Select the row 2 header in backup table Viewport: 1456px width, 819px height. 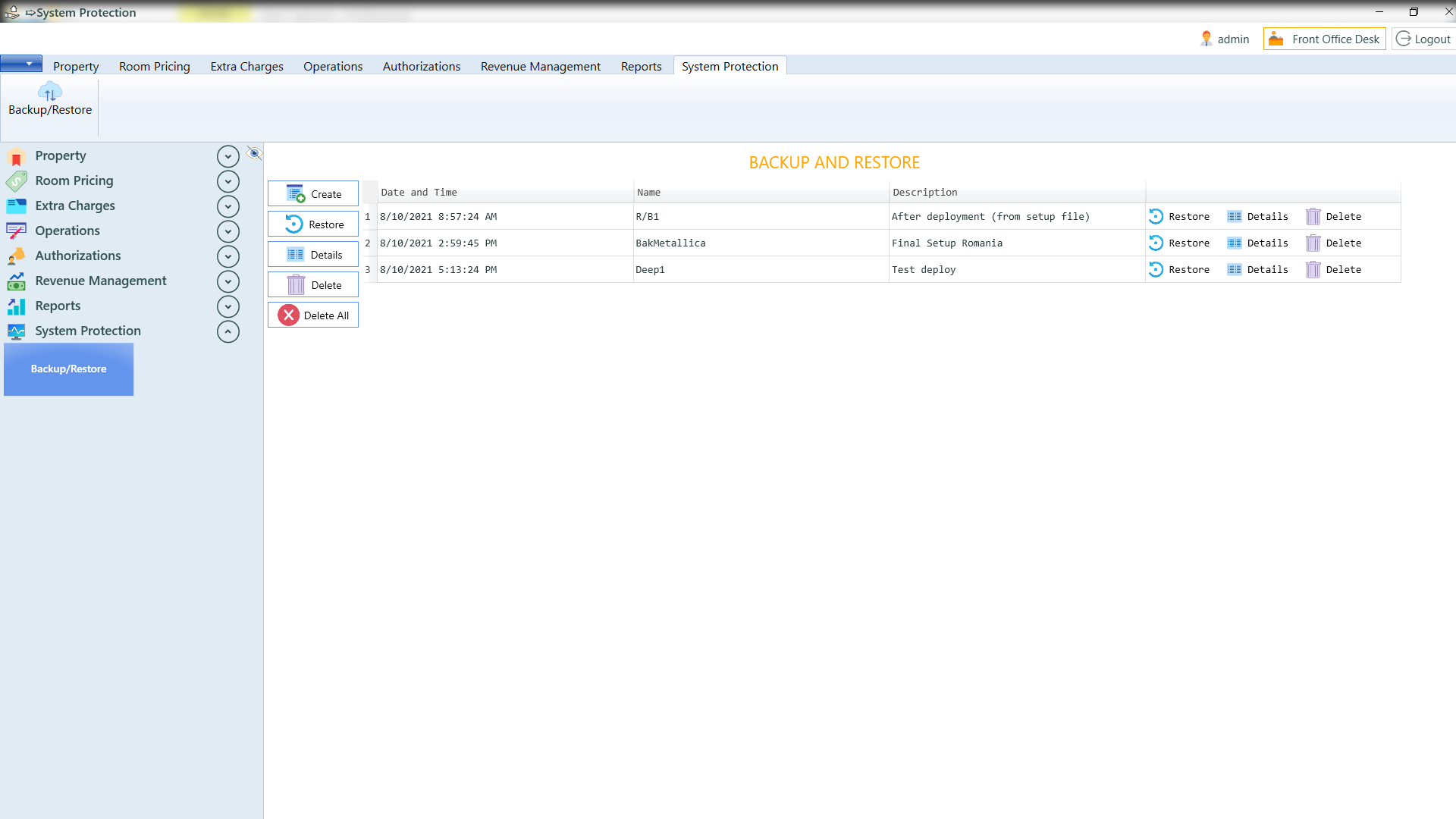coord(369,243)
